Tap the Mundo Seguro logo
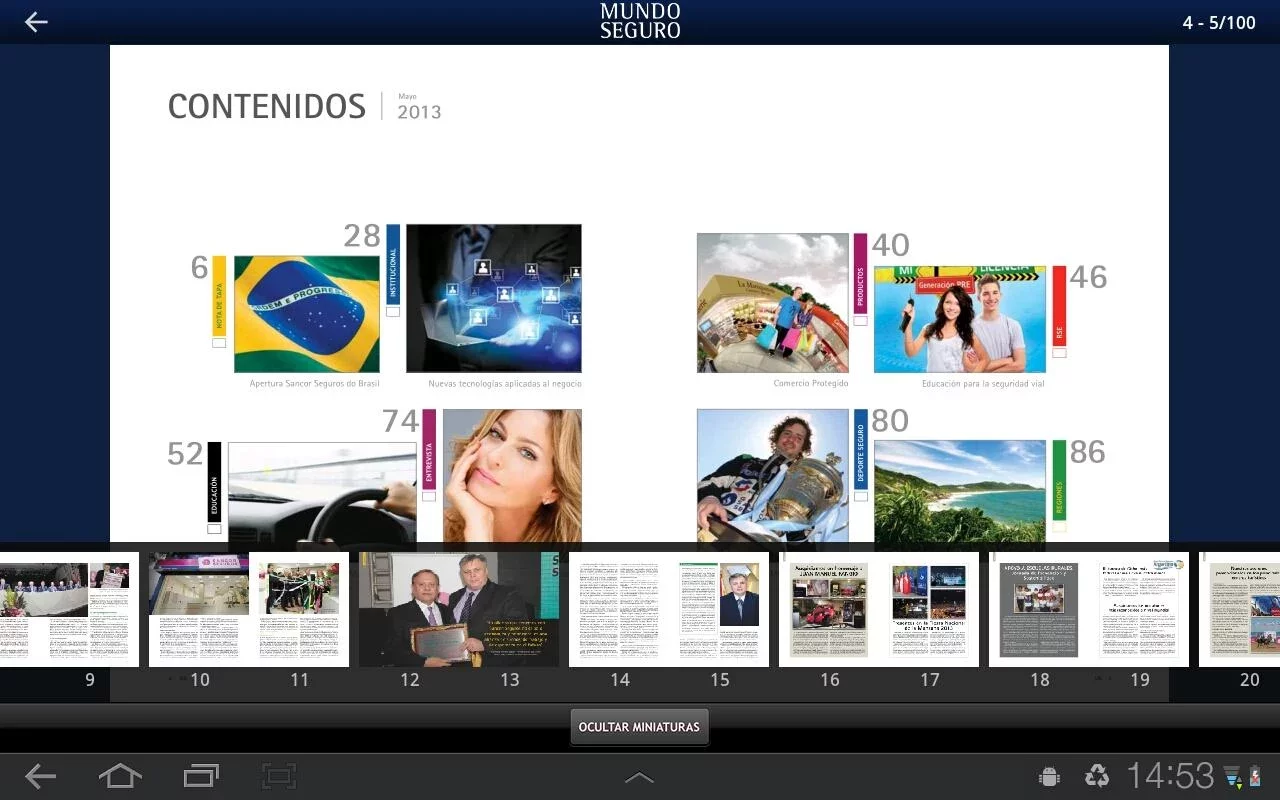This screenshot has width=1280, height=800. [x=640, y=21]
